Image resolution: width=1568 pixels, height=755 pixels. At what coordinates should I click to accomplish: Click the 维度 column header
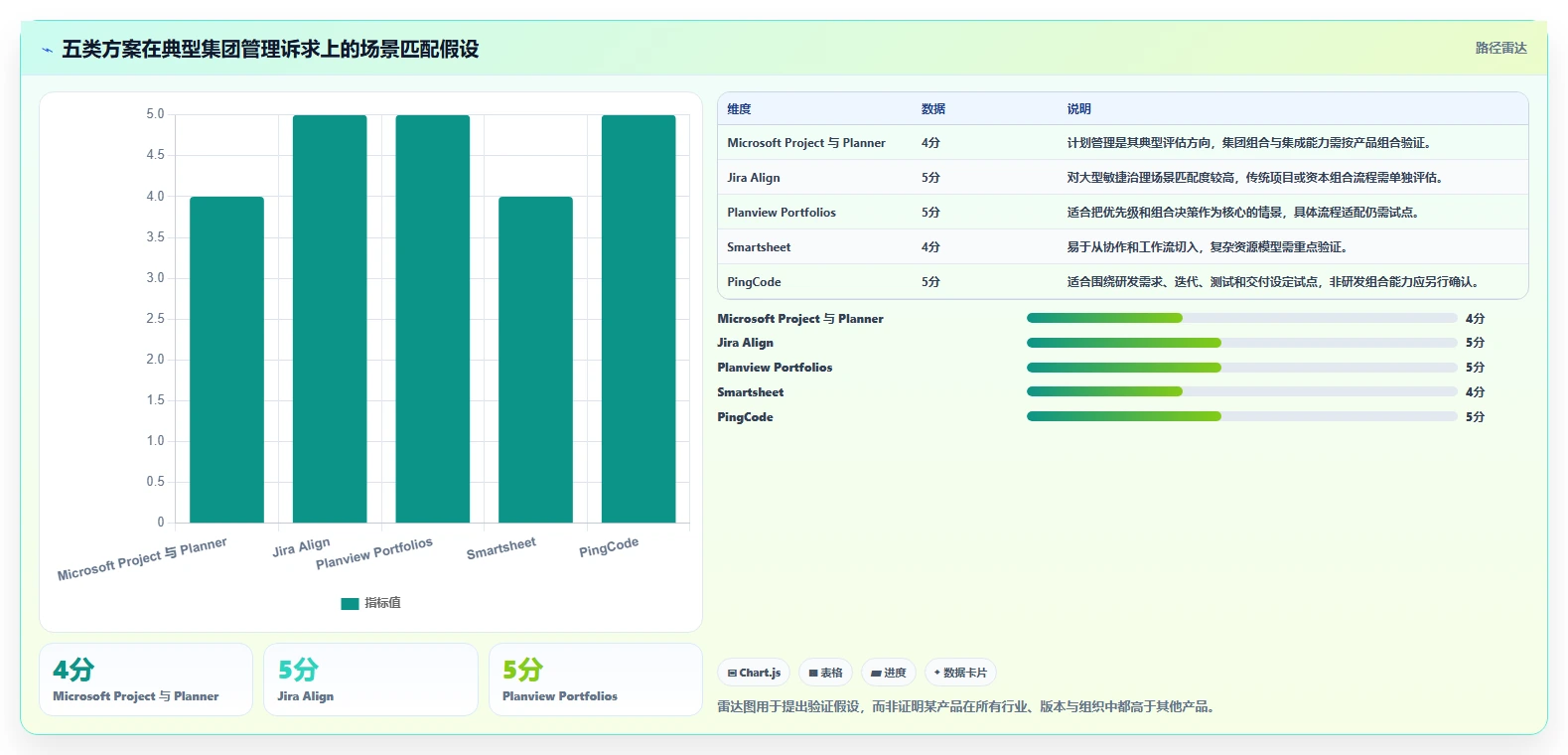739,109
